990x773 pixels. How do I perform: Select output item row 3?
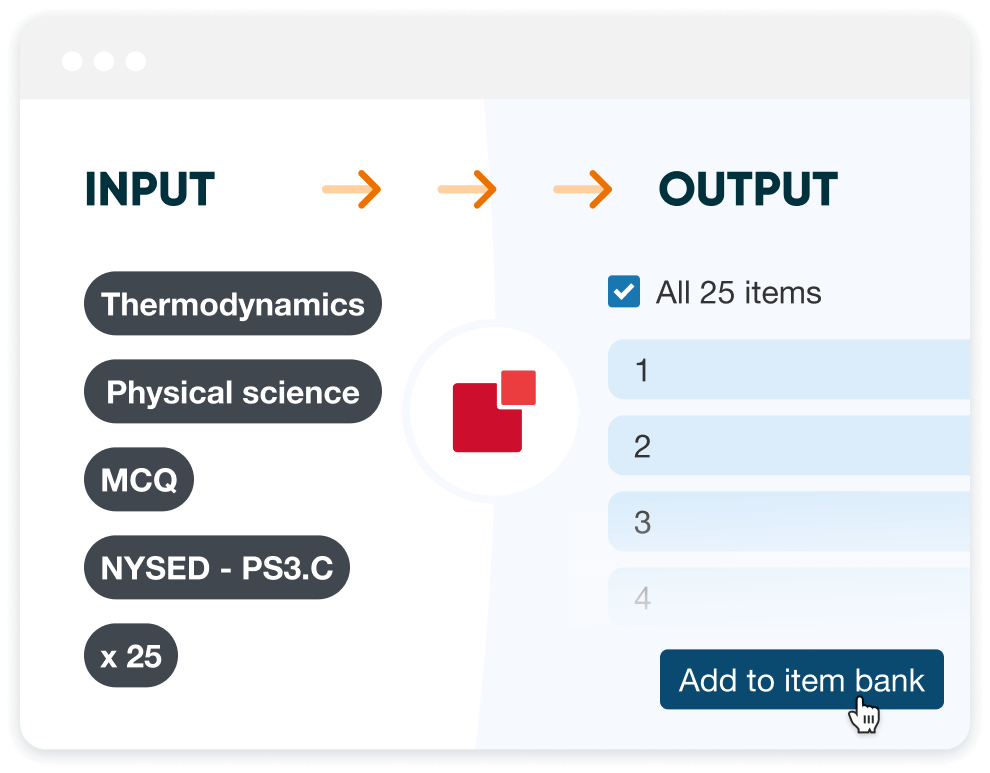(788, 522)
